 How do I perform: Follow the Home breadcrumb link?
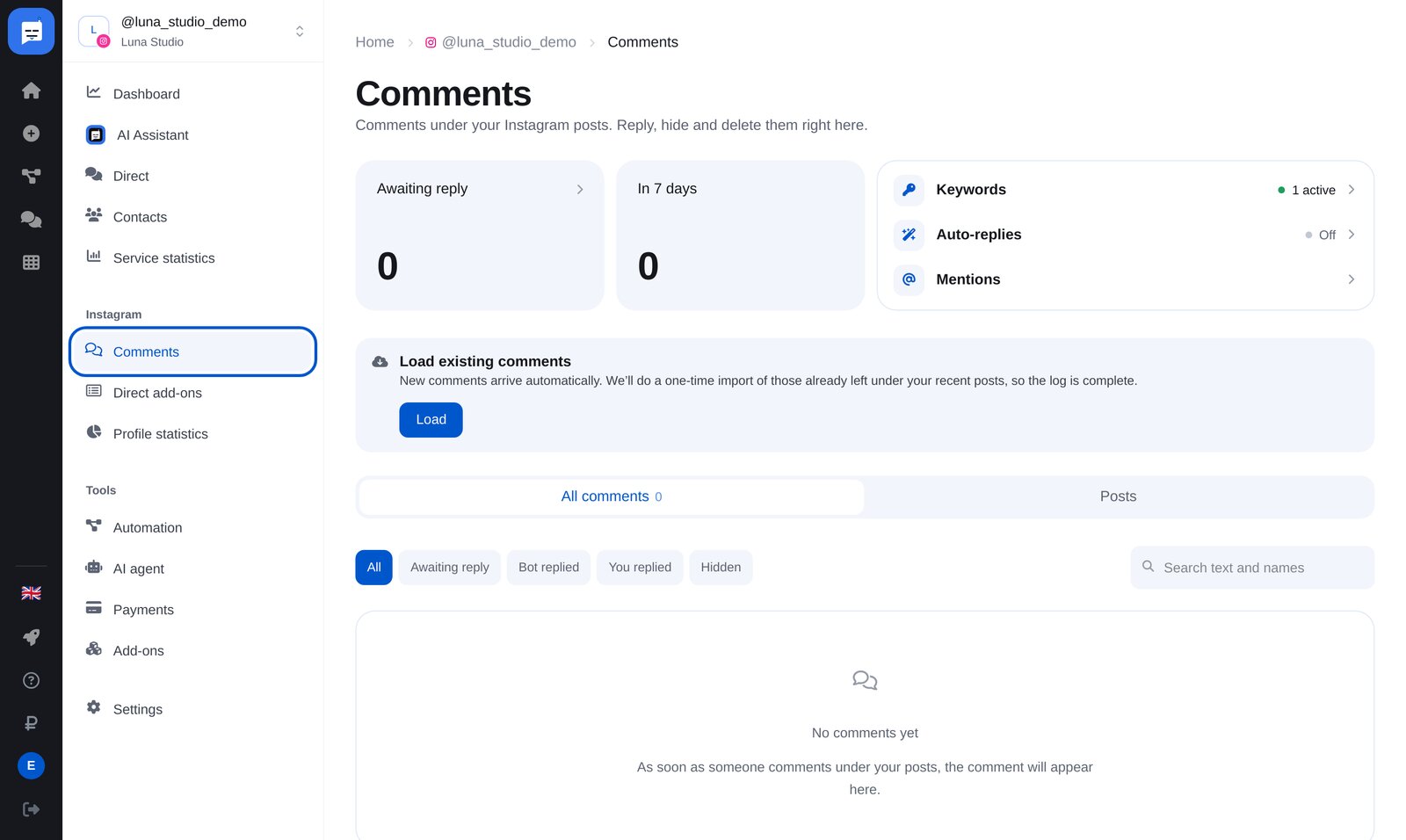pyautogui.click(x=374, y=42)
